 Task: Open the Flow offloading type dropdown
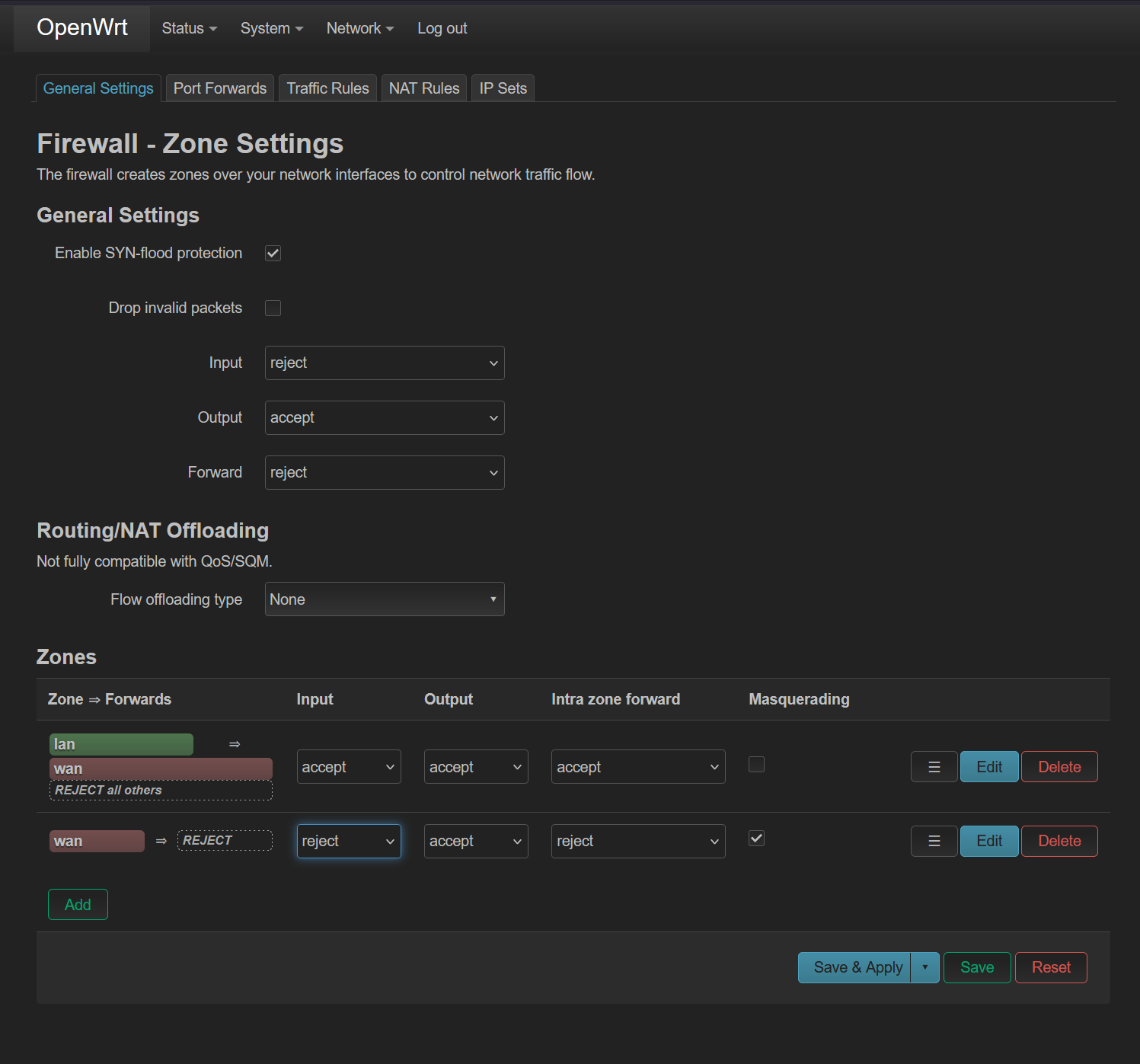[x=385, y=599]
